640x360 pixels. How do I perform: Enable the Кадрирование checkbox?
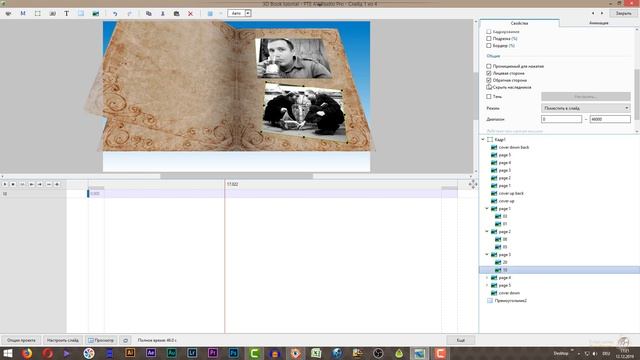click(489, 31)
